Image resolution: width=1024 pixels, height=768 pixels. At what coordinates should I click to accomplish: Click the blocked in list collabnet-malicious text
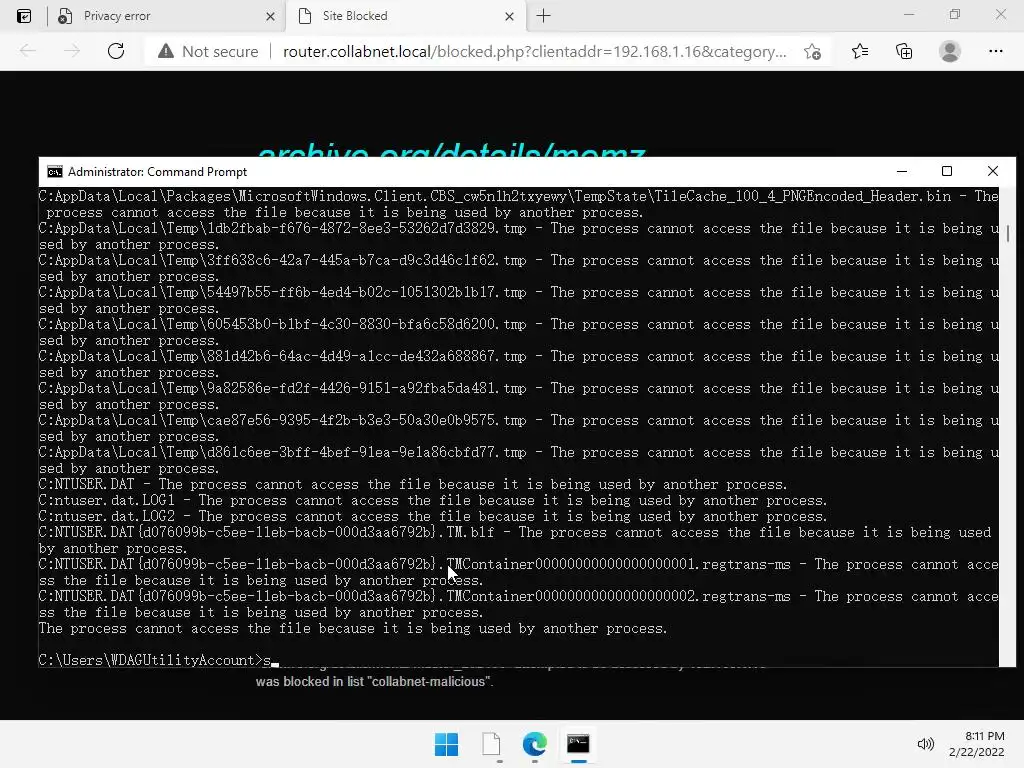[374, 681]
